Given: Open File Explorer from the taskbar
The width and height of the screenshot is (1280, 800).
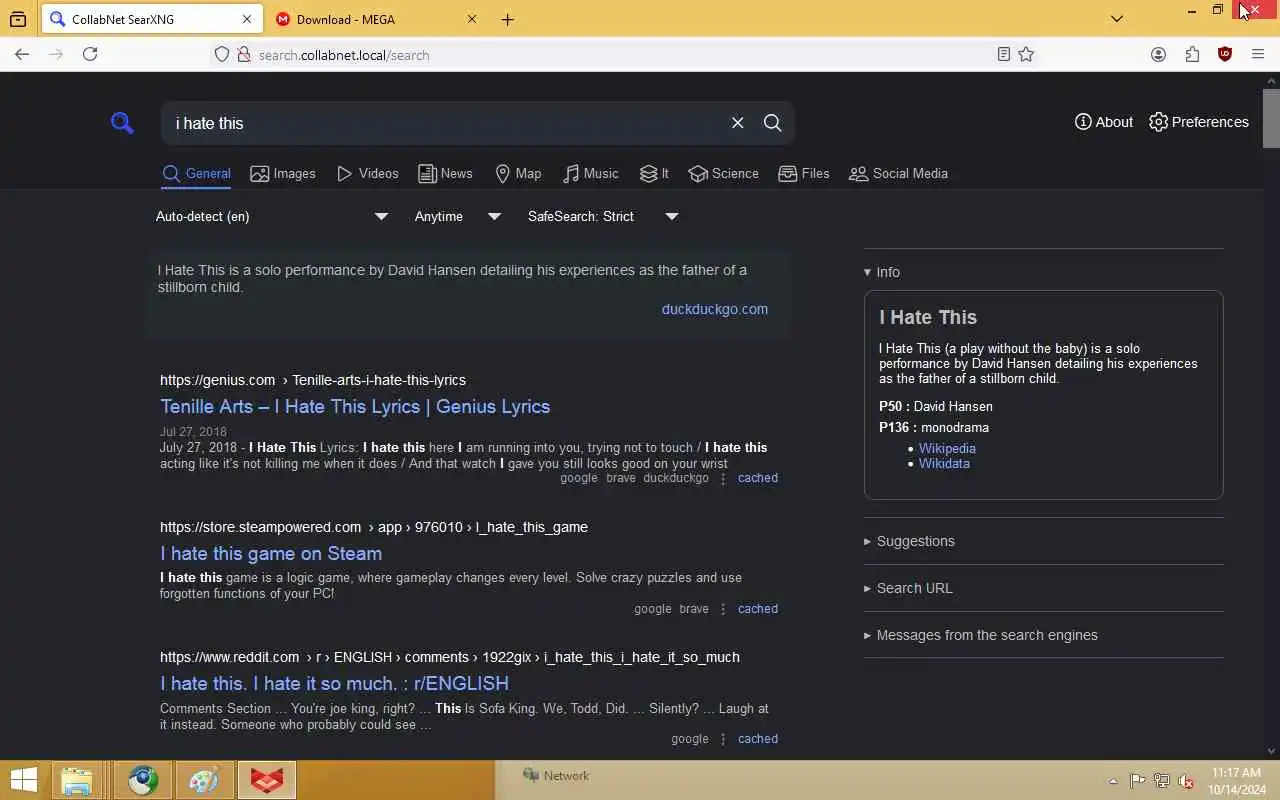Looking at the screenshot, I should (77, 780).
